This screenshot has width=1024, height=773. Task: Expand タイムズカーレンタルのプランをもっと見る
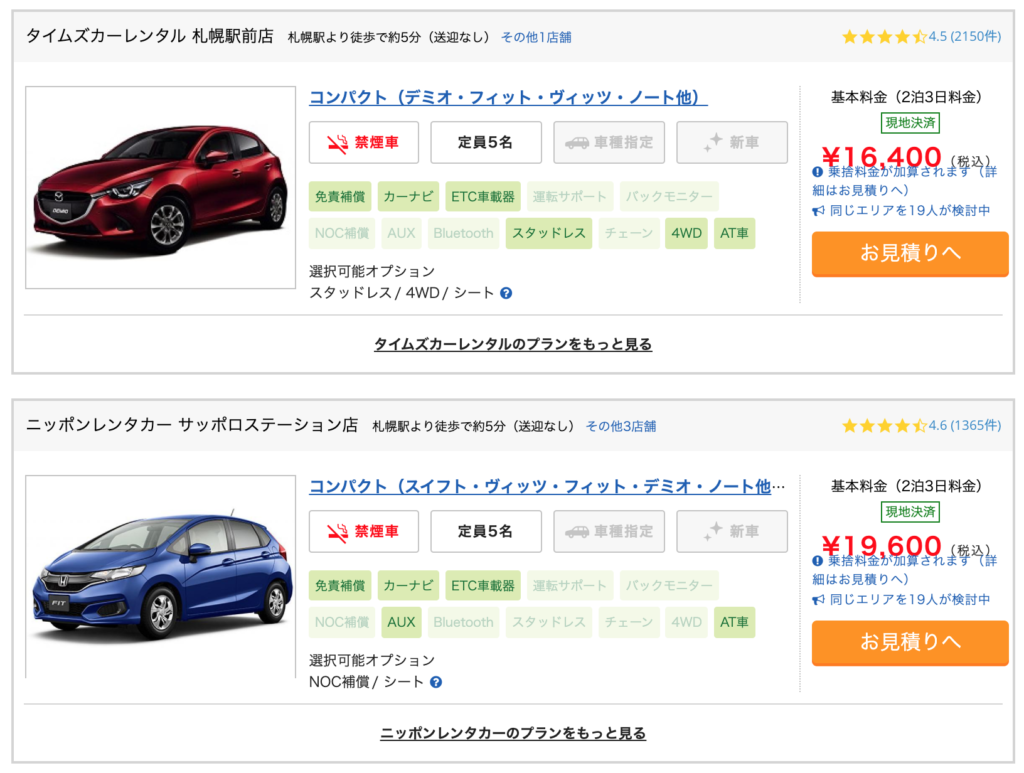point(513,344)
